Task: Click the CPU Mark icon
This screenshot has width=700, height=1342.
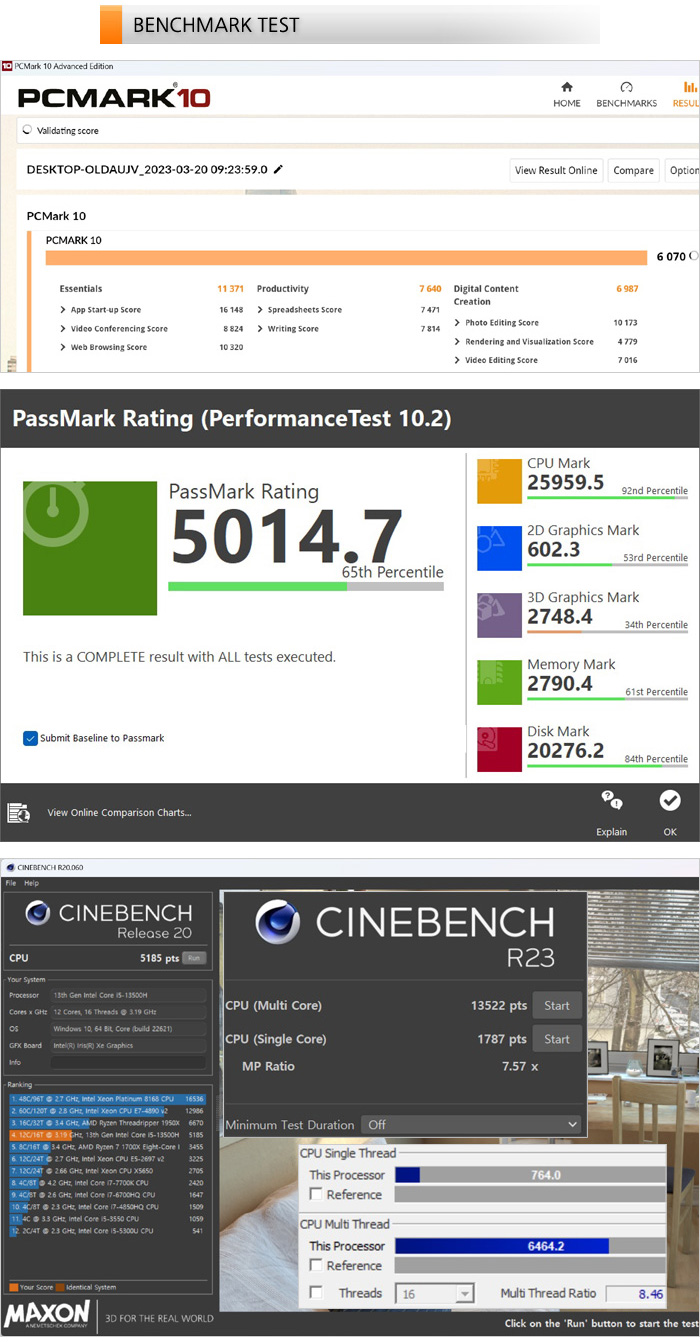Action: point(498,481)
